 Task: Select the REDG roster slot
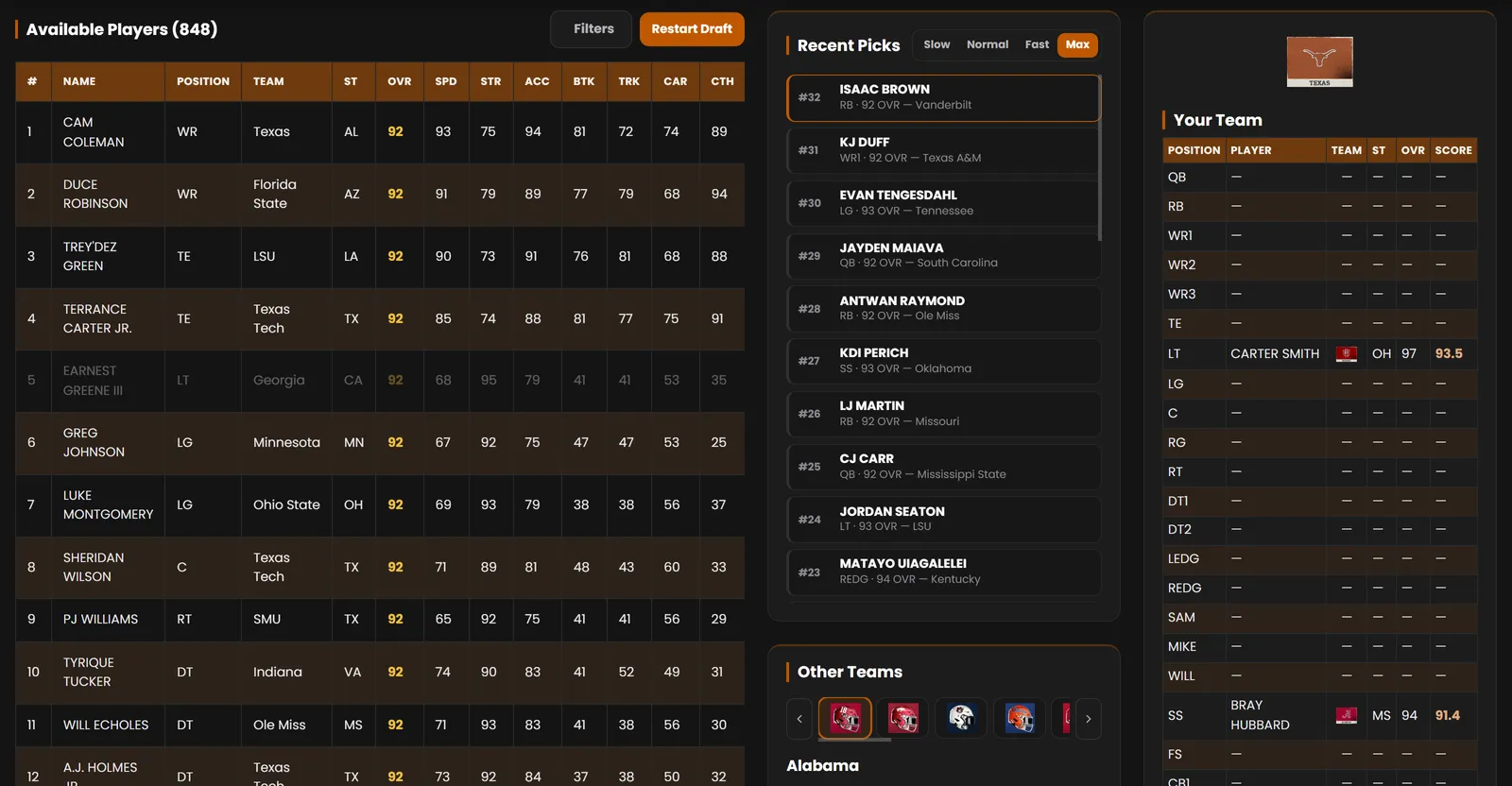pos(1320,589)
